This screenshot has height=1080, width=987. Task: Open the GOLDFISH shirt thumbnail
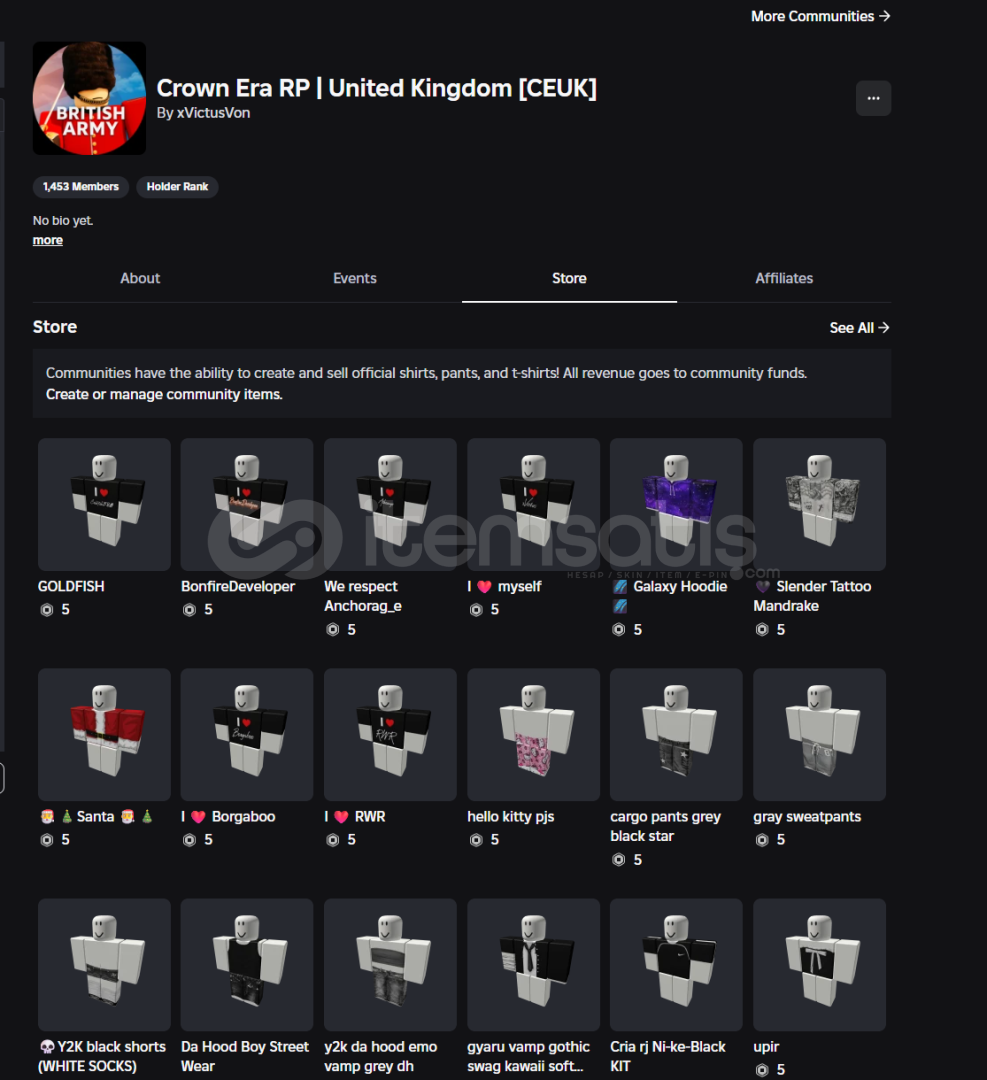(104, 504)
